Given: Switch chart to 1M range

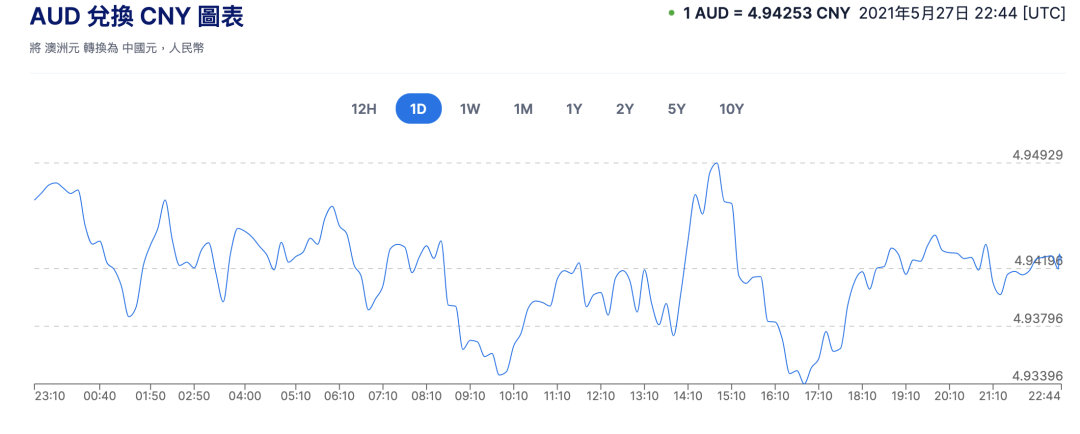Looking at the screenshot, I should pos(523,109).
